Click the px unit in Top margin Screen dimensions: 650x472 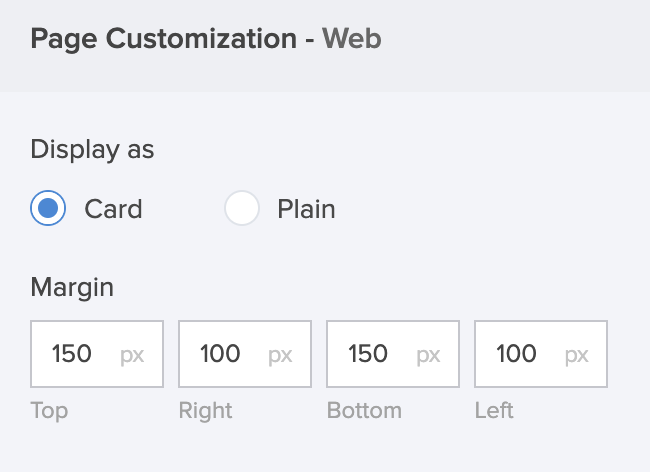pos(132,354)
